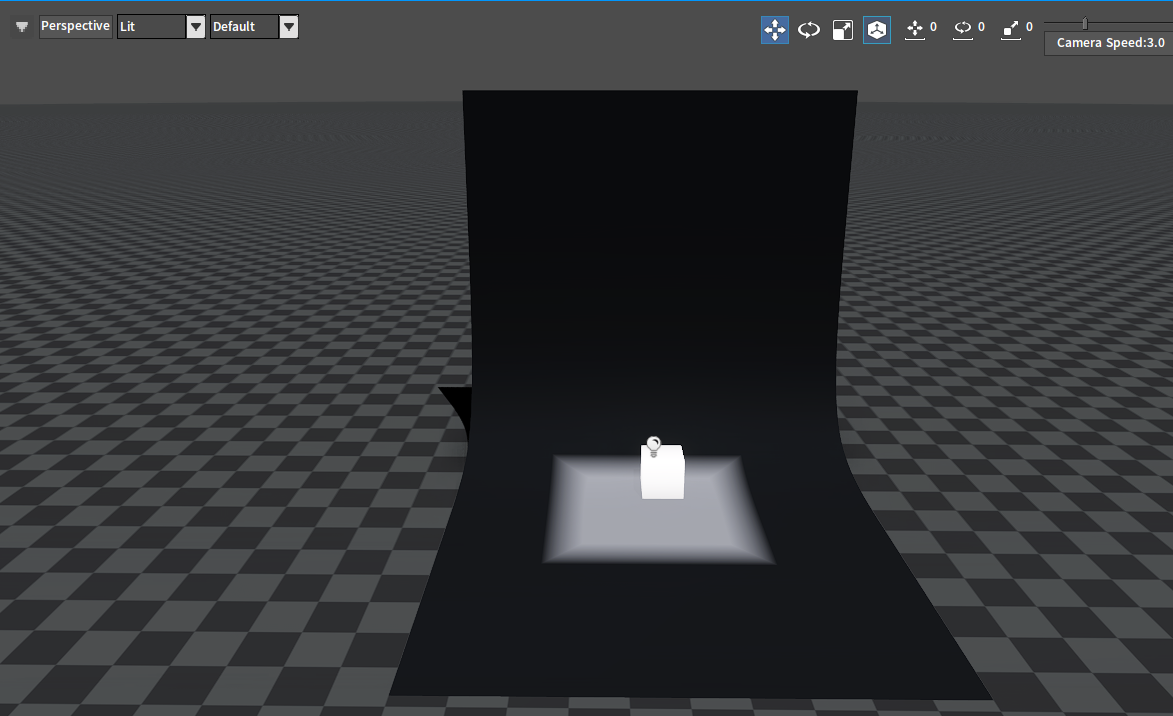Select the light bulb gizmo in viewport
This screenshot has width=1173, height=716.
[x=654, y=447]
